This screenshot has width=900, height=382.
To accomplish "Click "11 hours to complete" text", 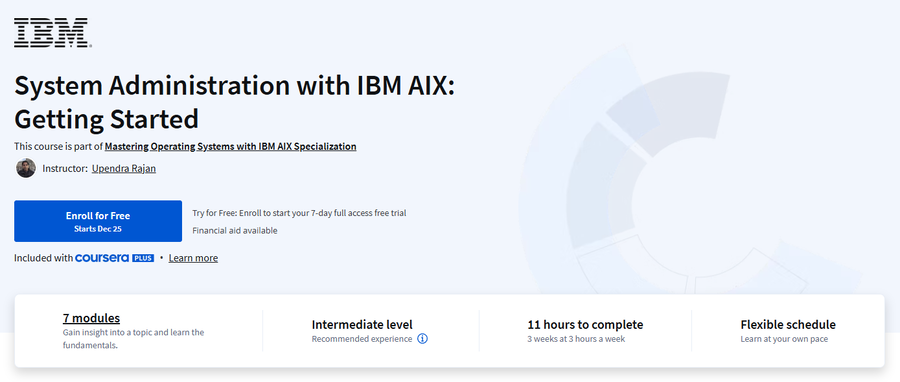I will tap(585, 325).
